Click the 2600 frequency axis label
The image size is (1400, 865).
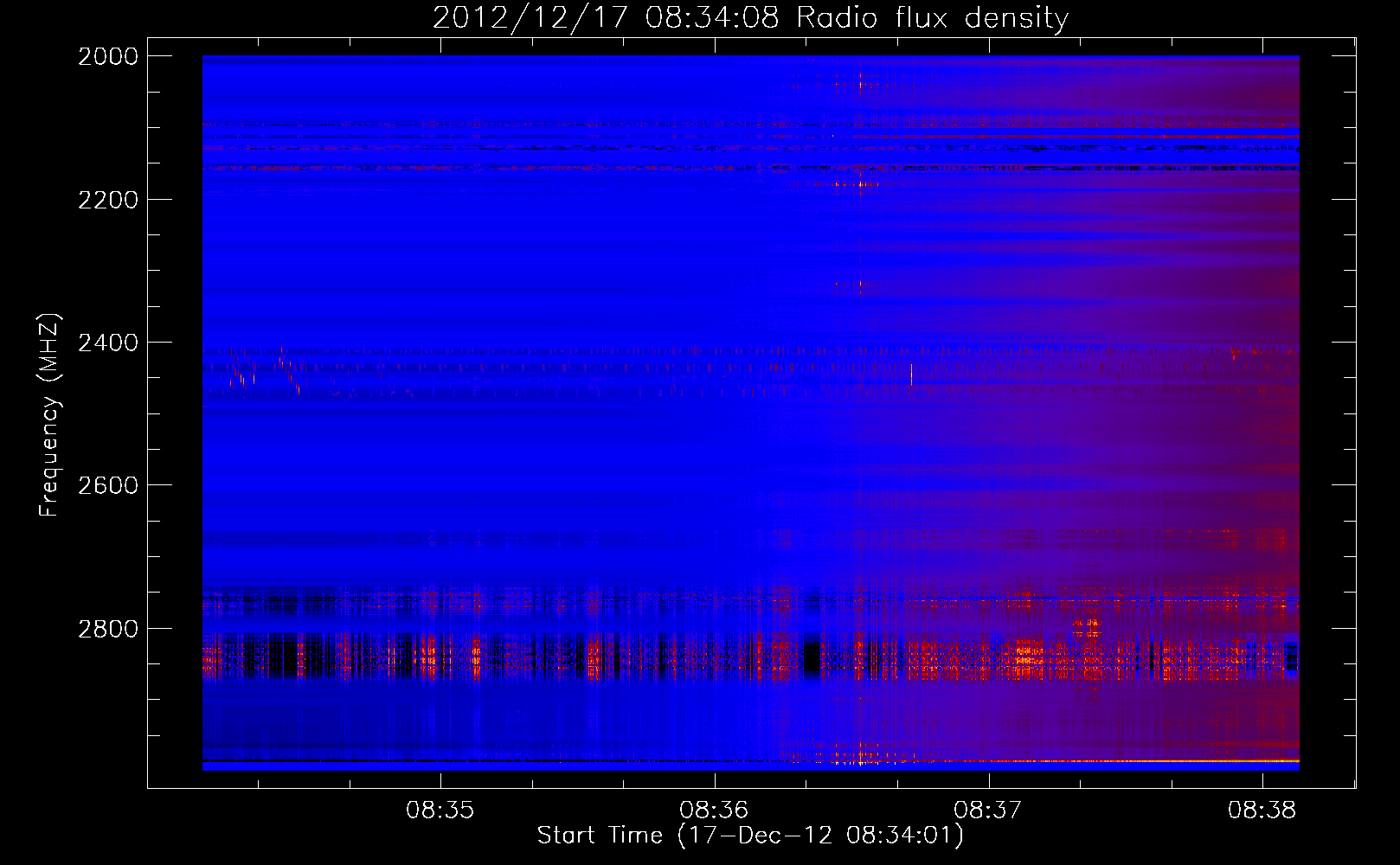tap(108, 485)
